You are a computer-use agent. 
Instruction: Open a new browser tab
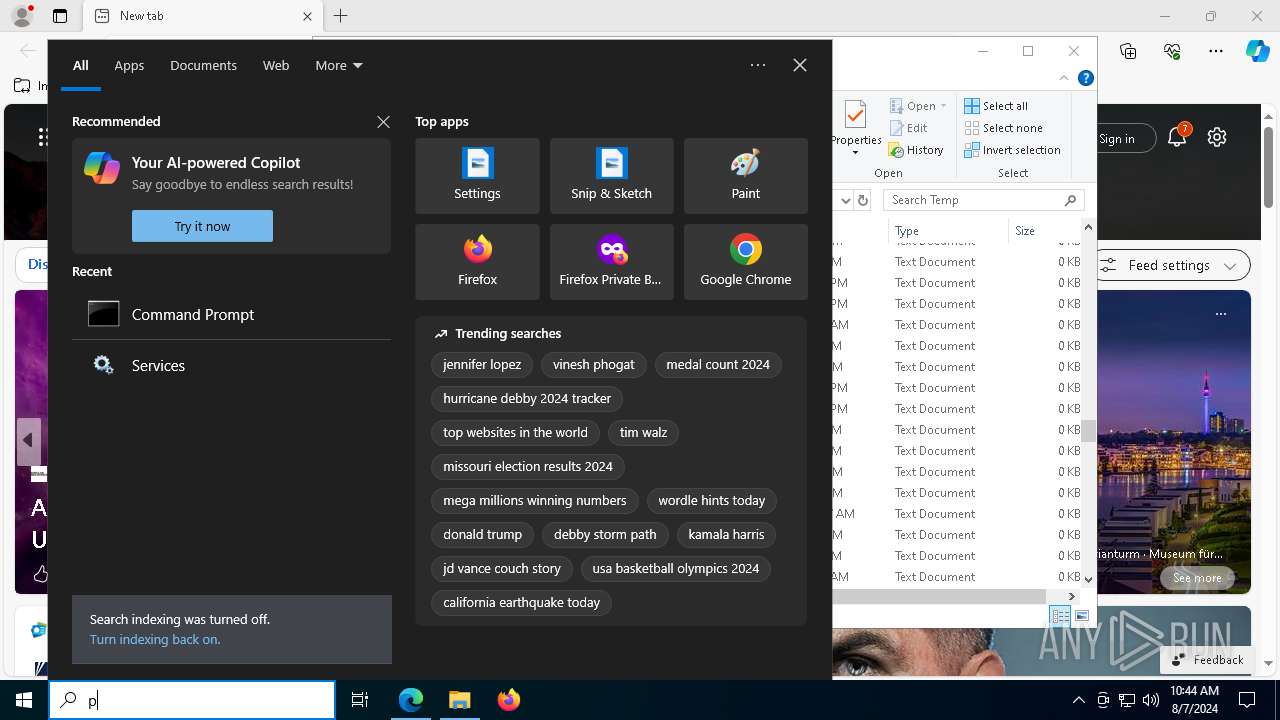point(340,16)
